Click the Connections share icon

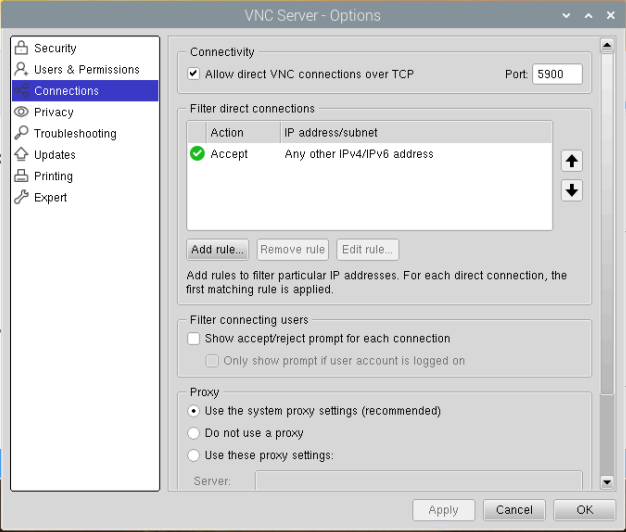point(21,91)
